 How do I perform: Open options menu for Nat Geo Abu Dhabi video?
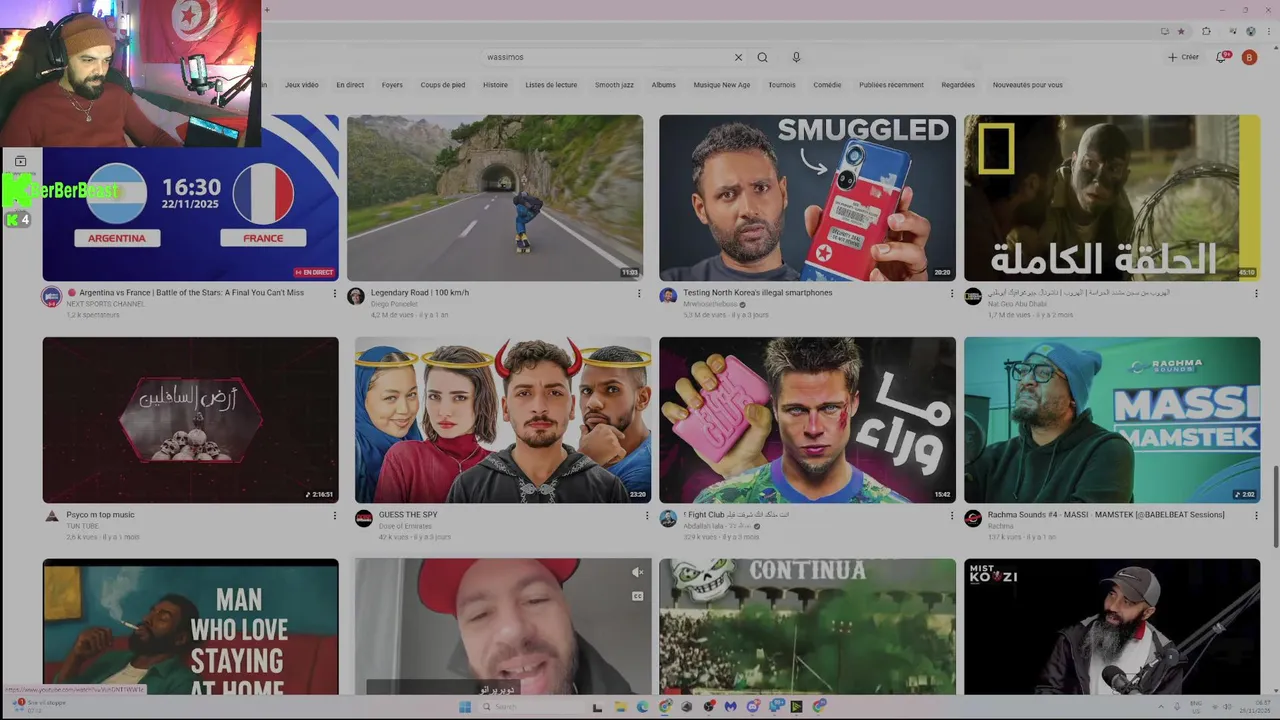click(x=1256, y=293)
